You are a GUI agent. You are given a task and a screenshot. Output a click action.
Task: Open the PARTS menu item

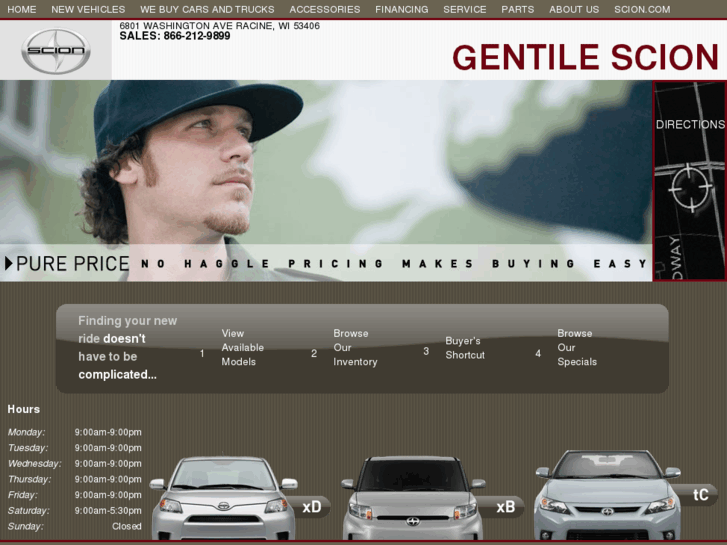click(517, 9)
